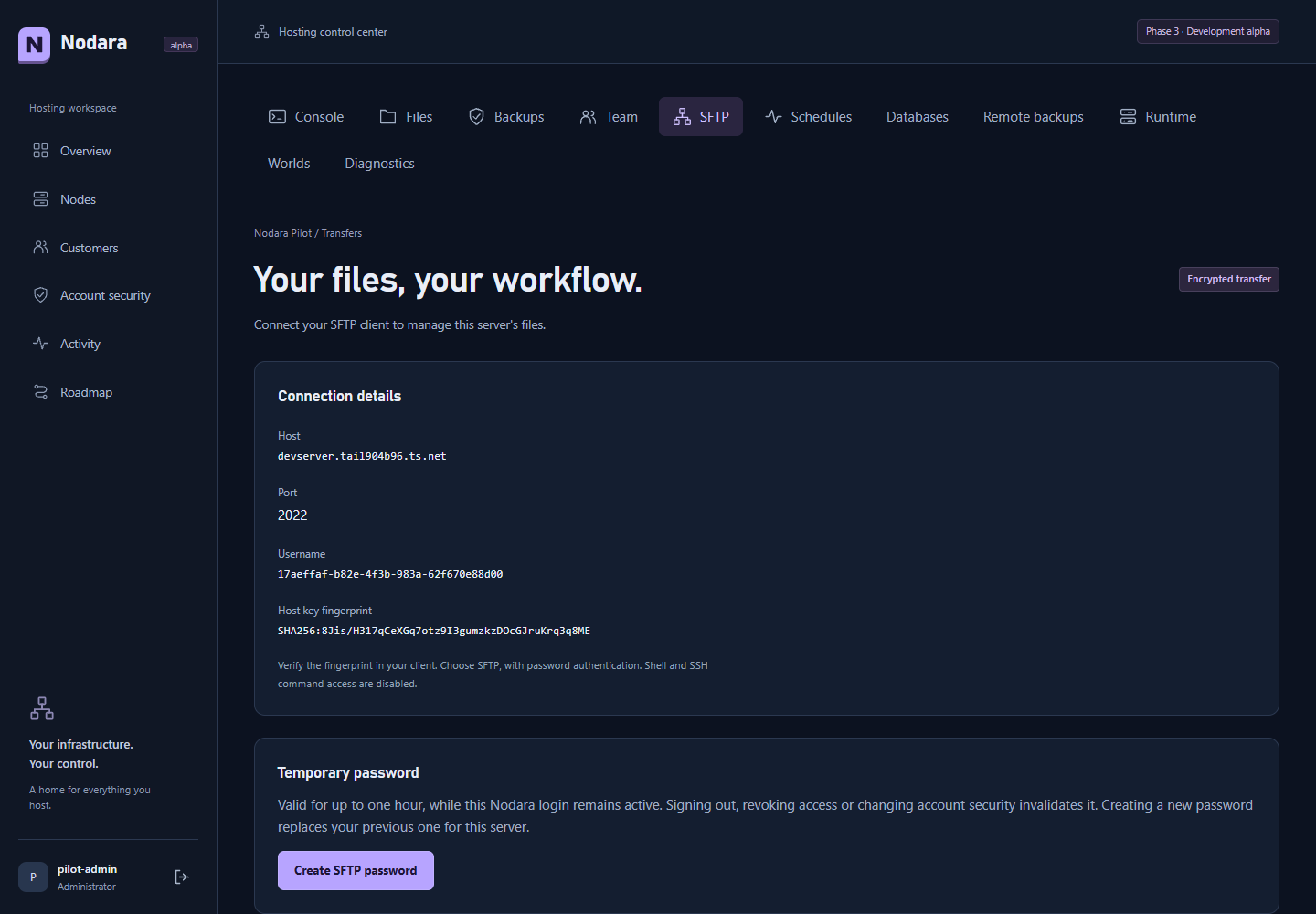Click the sign-out icon beside pilot-admin
Screen dimensions: 1316x914
tap(182, 877)
